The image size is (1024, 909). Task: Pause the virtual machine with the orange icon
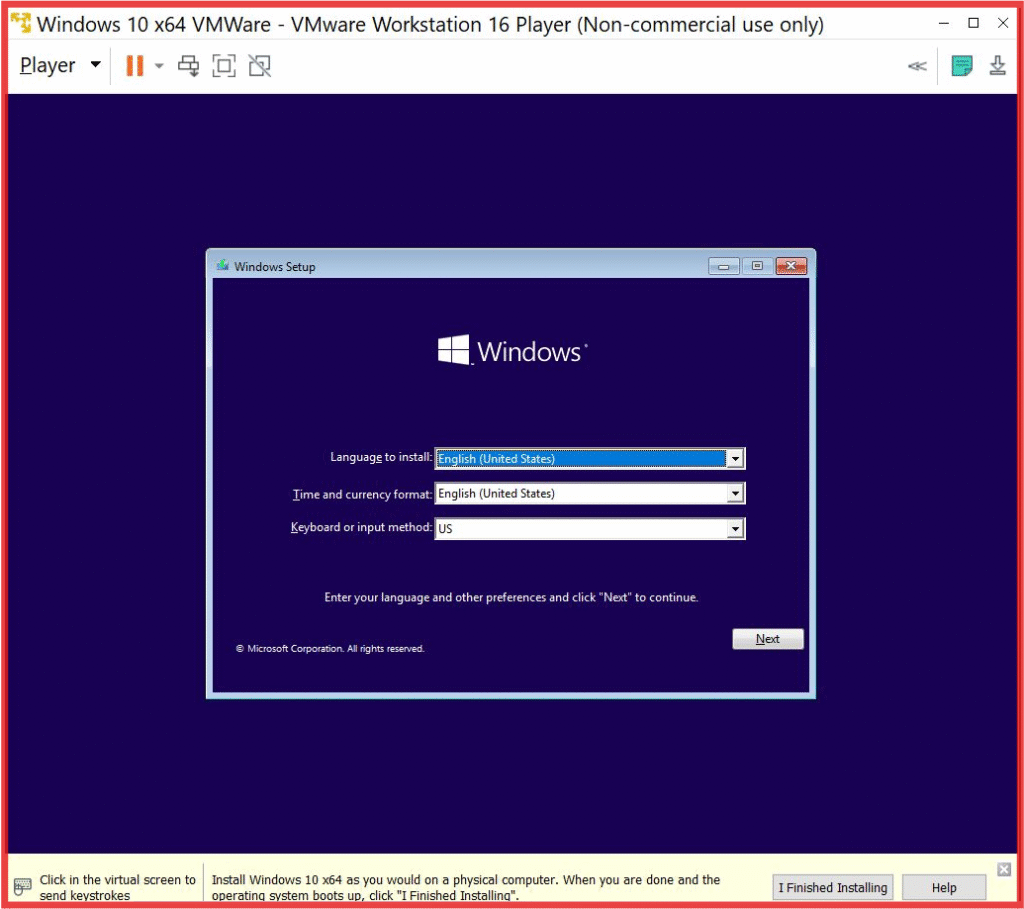(134, 66)
